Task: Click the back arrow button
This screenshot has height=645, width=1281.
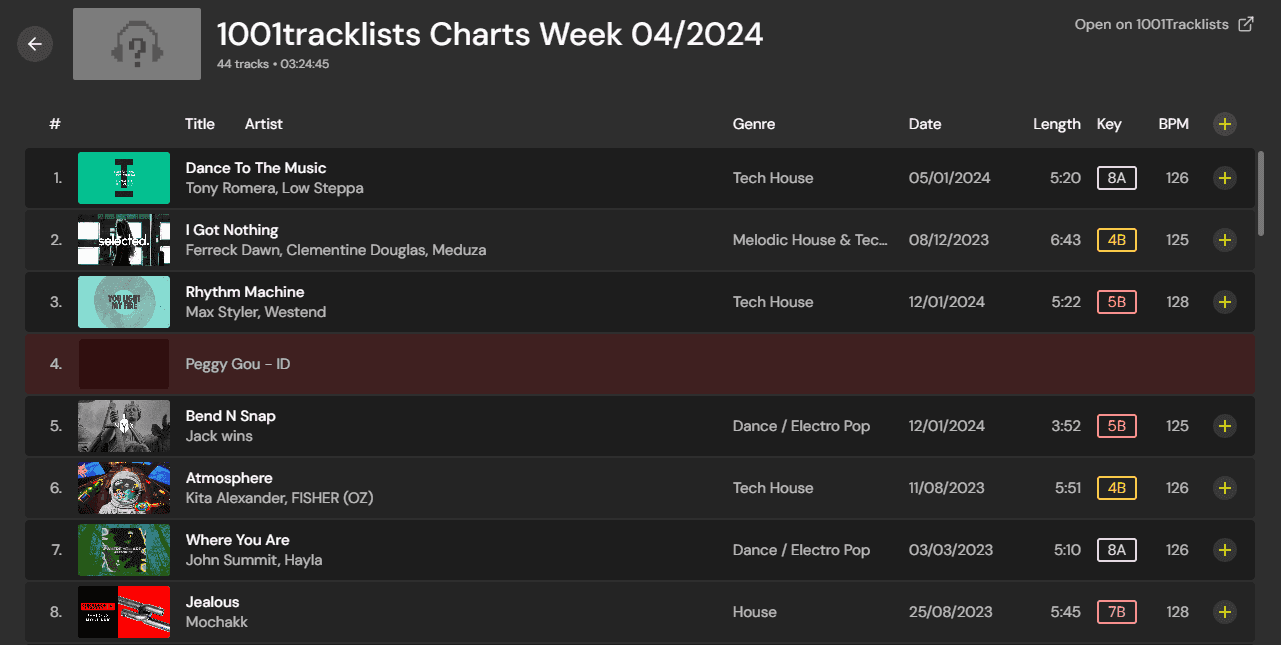Action: (35, 44)
